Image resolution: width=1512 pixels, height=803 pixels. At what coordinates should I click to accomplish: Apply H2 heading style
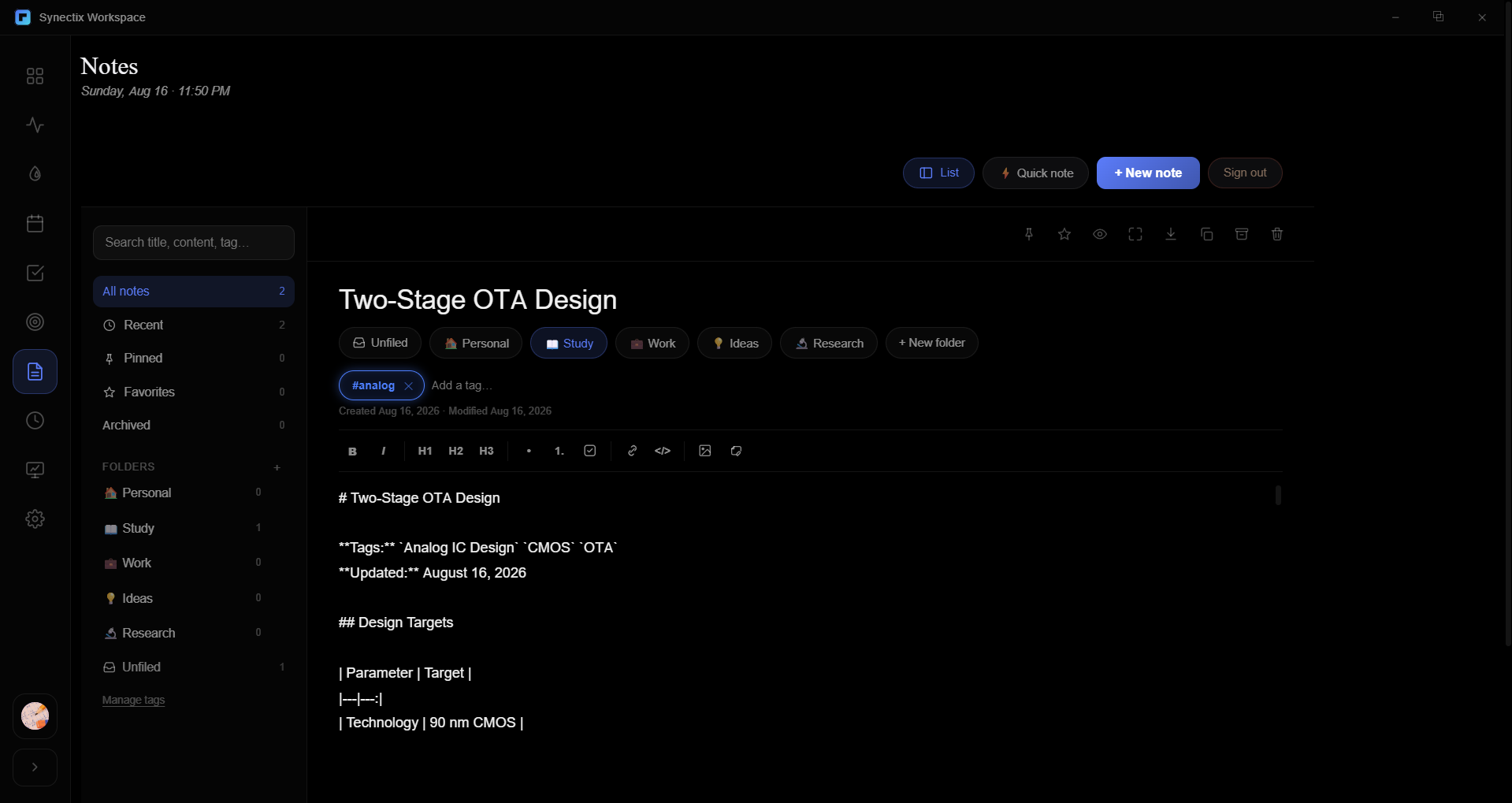(x=455, y=451)
